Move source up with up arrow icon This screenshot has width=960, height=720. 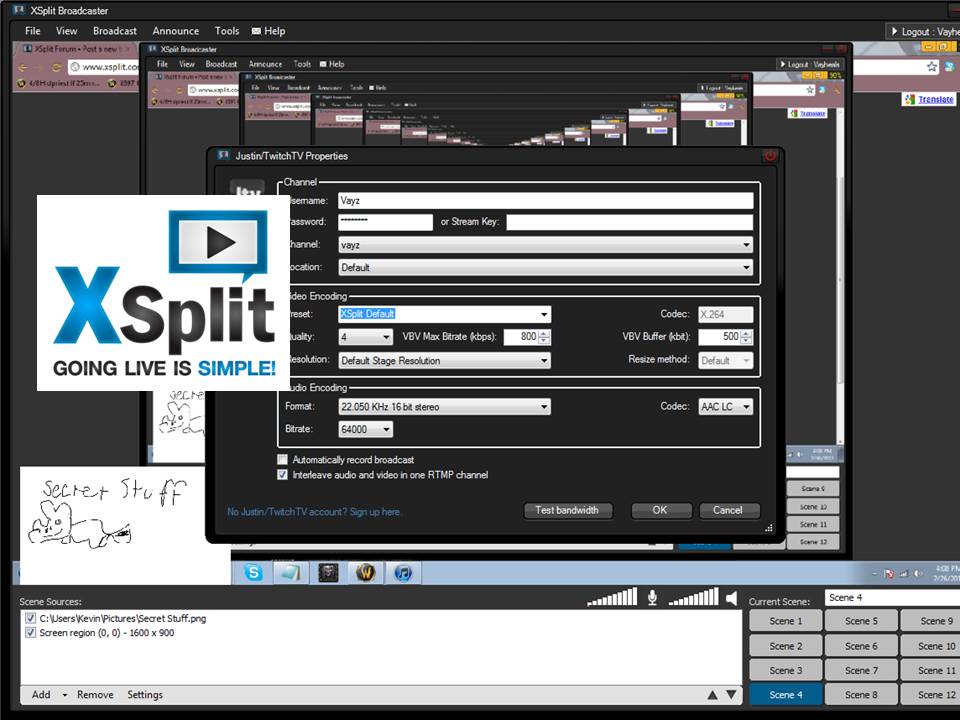click(x=712, y=695)
